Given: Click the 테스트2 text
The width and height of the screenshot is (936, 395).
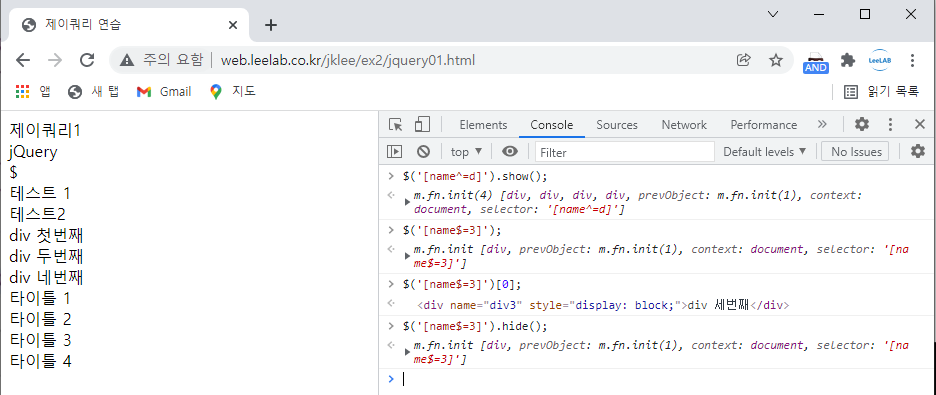Looking at the screenshot, I should point(37,214).
